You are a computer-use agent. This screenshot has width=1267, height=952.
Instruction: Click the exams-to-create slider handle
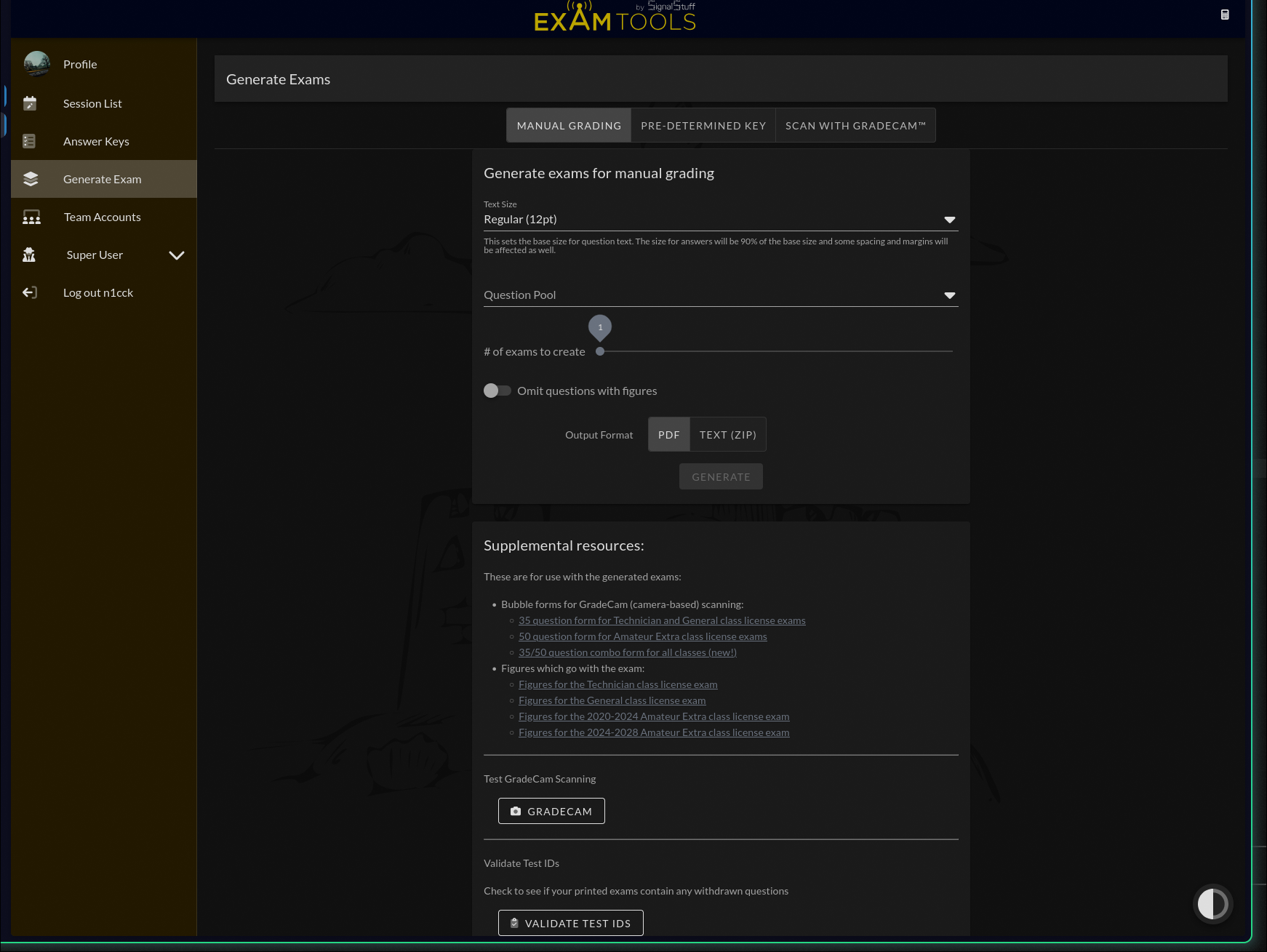(x=600, y=351)
